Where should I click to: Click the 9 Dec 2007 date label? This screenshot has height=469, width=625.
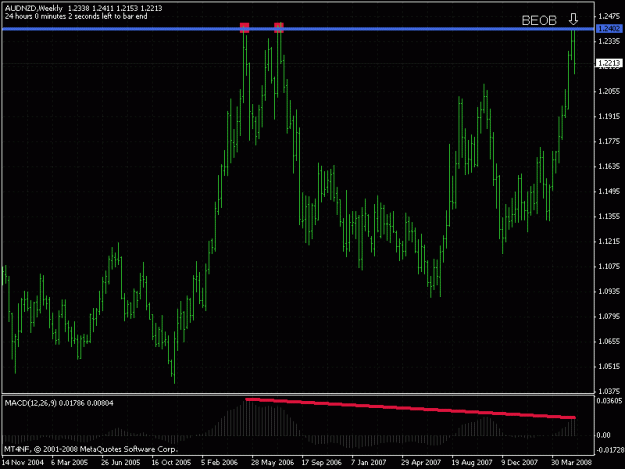click(x=519, y=462)
